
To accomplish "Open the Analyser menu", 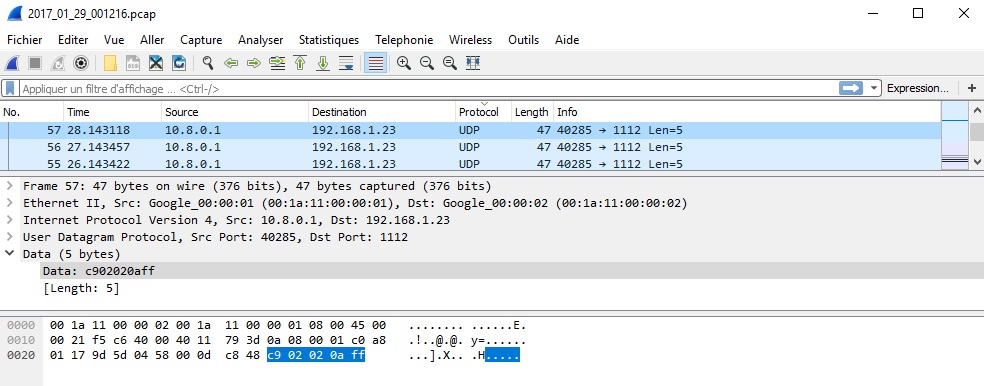I will click(260, 40).
